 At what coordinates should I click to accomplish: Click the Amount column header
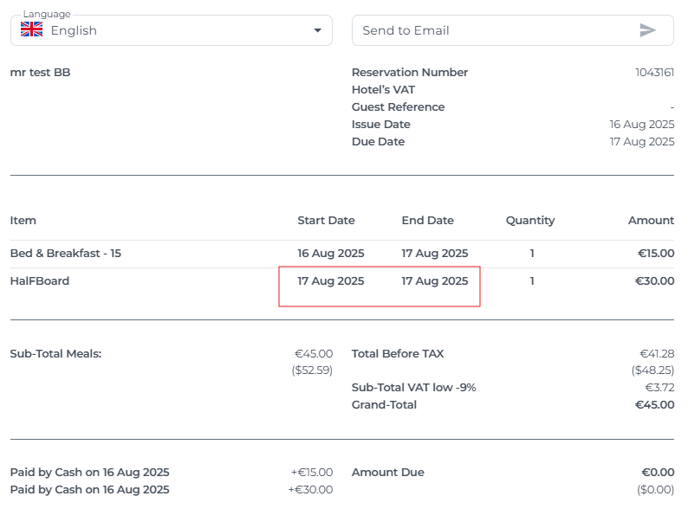[651, 220]
